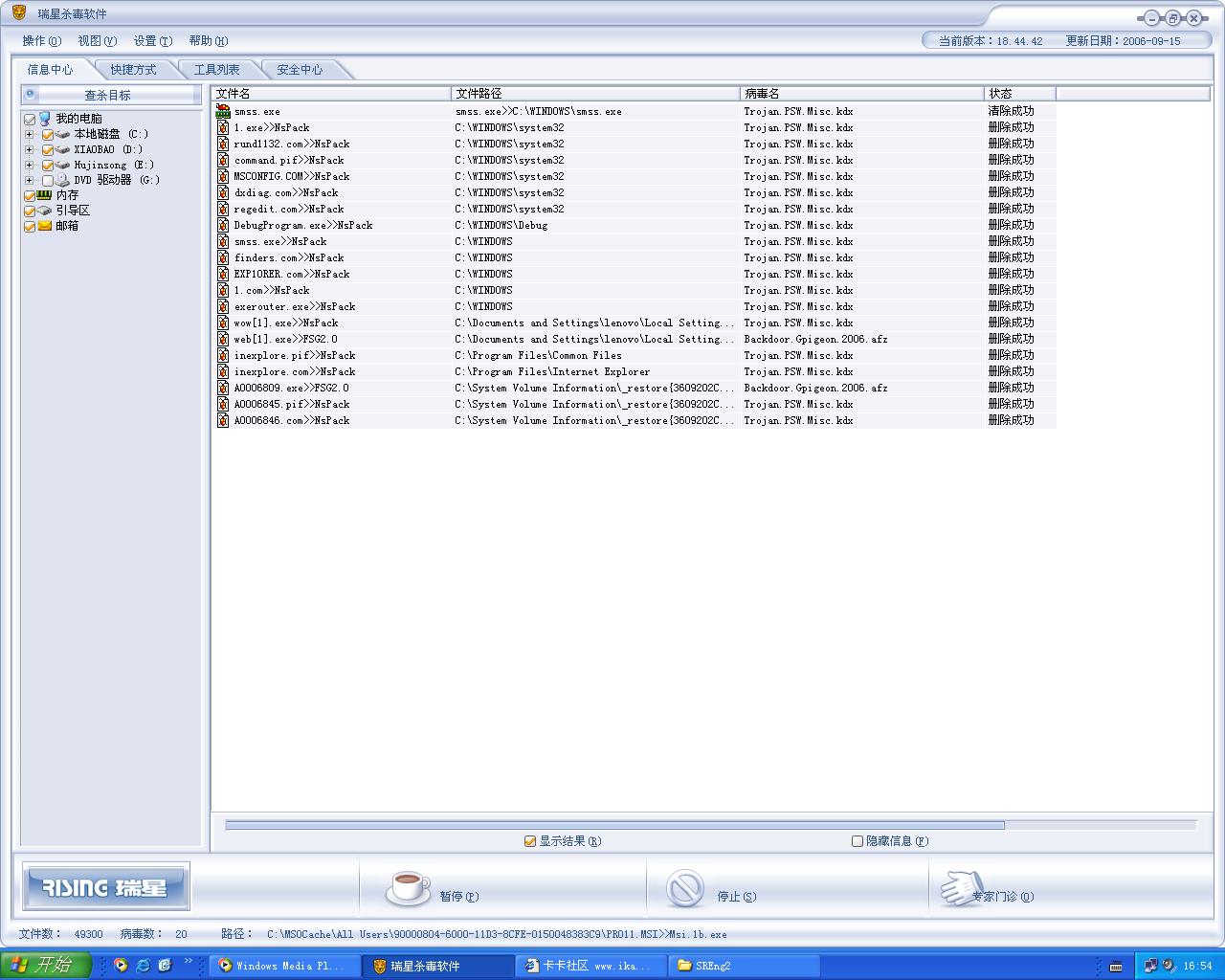Enable the 隐藏信息 checkbox
The width and height of the screenshot is (1225, 980).
pos(857,841)
